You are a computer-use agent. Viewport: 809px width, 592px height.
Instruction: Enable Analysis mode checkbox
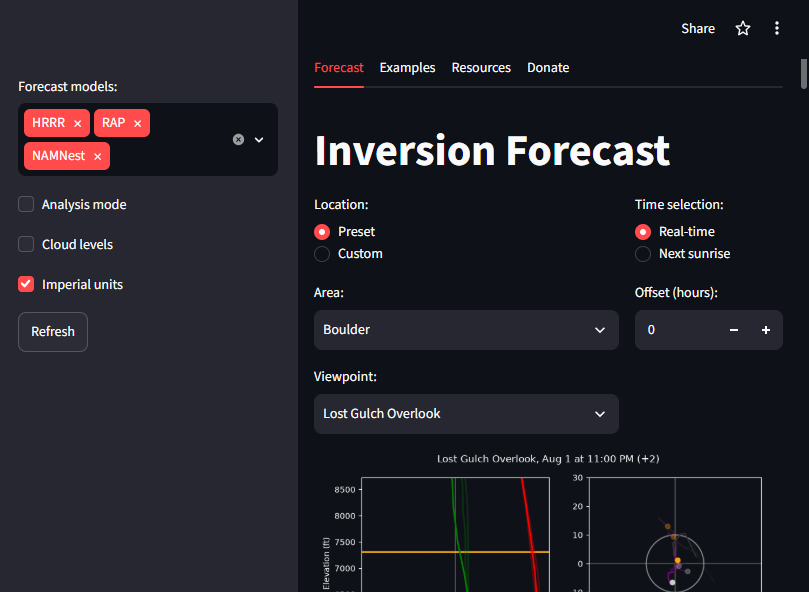pos(26,204)
